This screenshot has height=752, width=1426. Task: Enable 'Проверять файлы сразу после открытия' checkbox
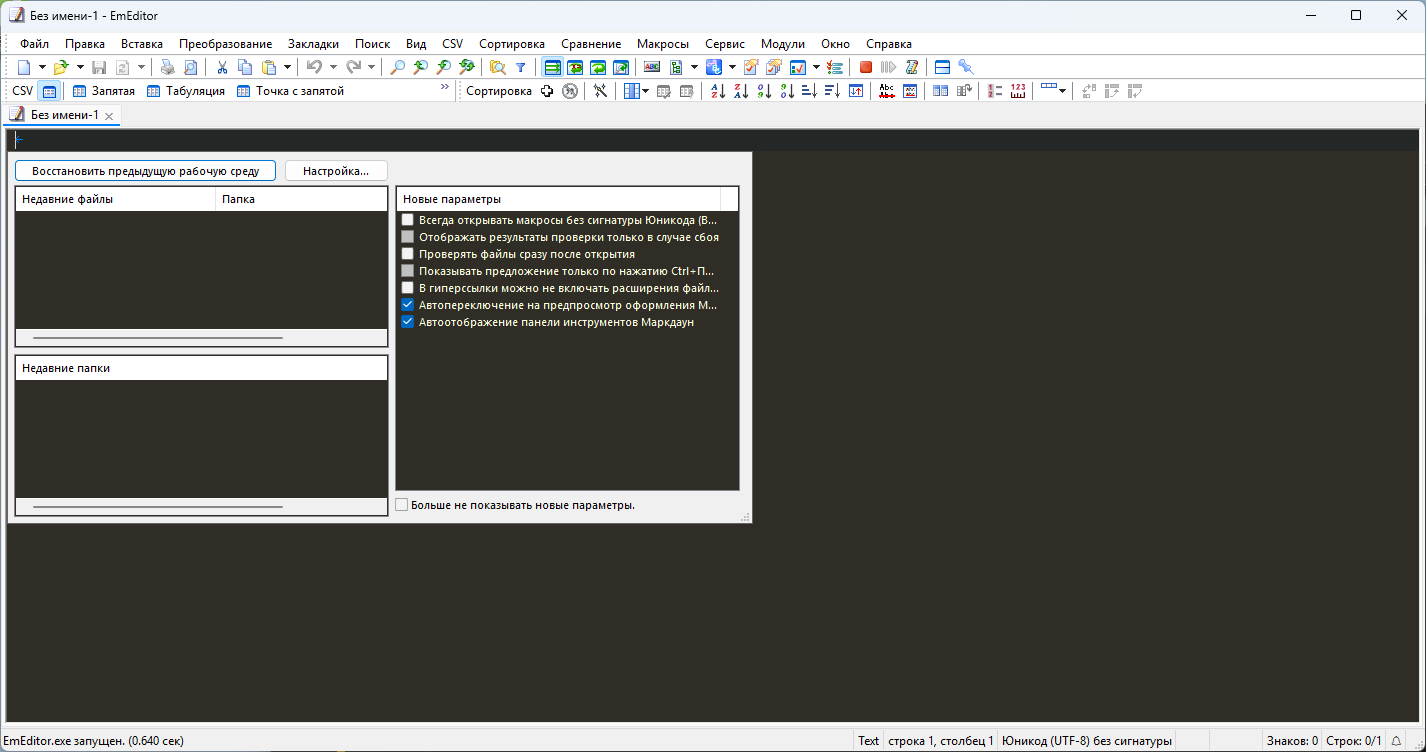tap(407, 255)
